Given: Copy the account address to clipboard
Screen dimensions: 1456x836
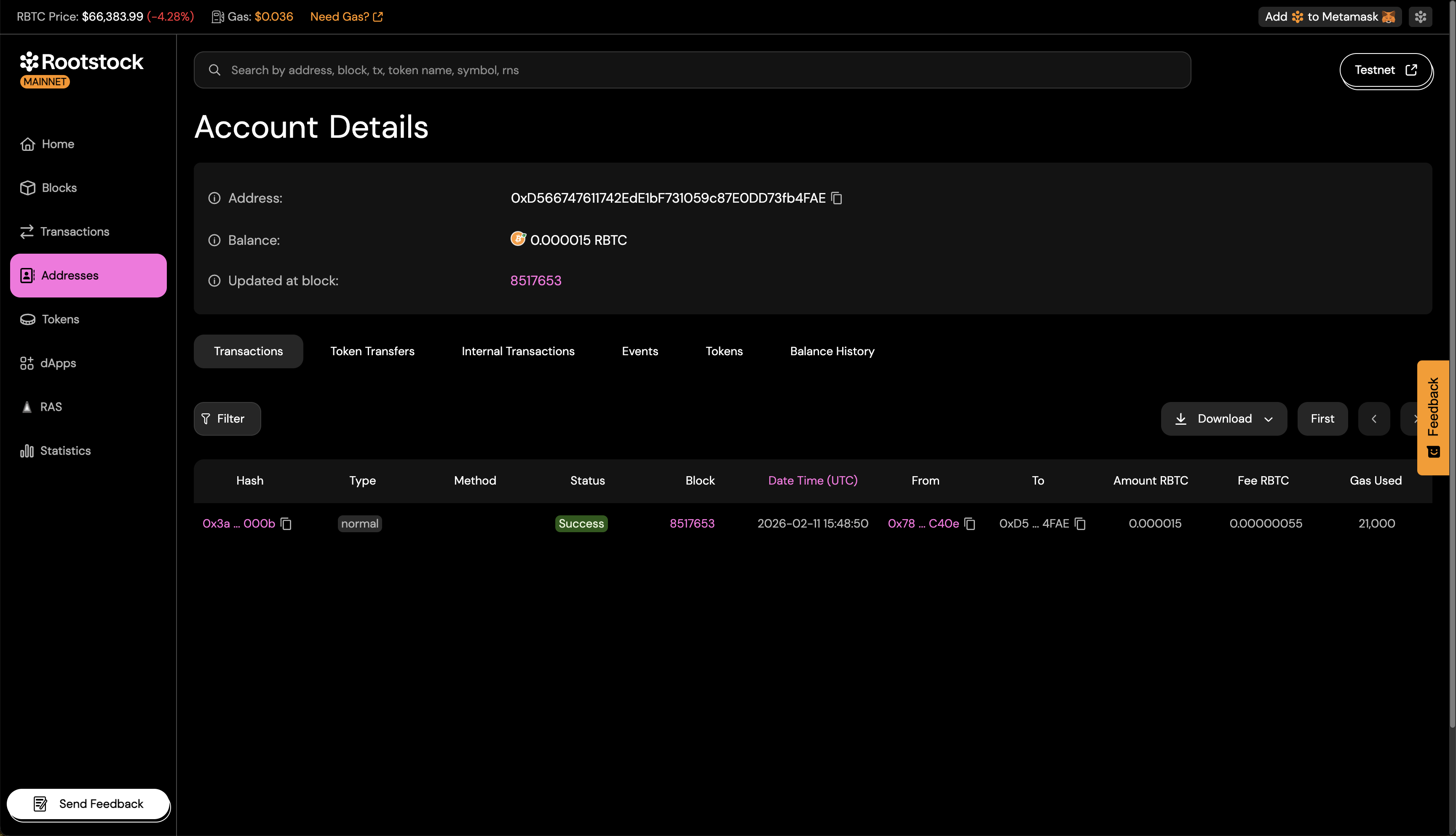Looking at the screenshot, I should (x=837, y=198).
